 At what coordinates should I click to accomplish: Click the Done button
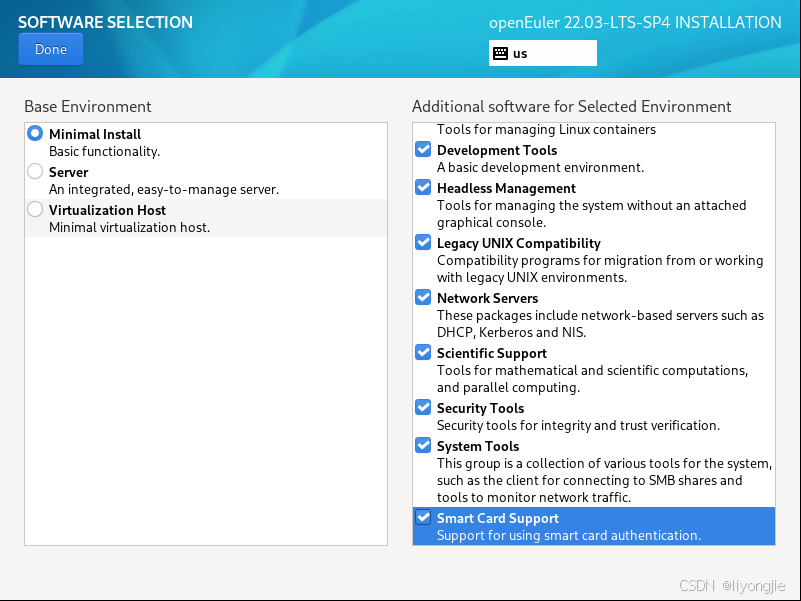(x=51, y=49)
